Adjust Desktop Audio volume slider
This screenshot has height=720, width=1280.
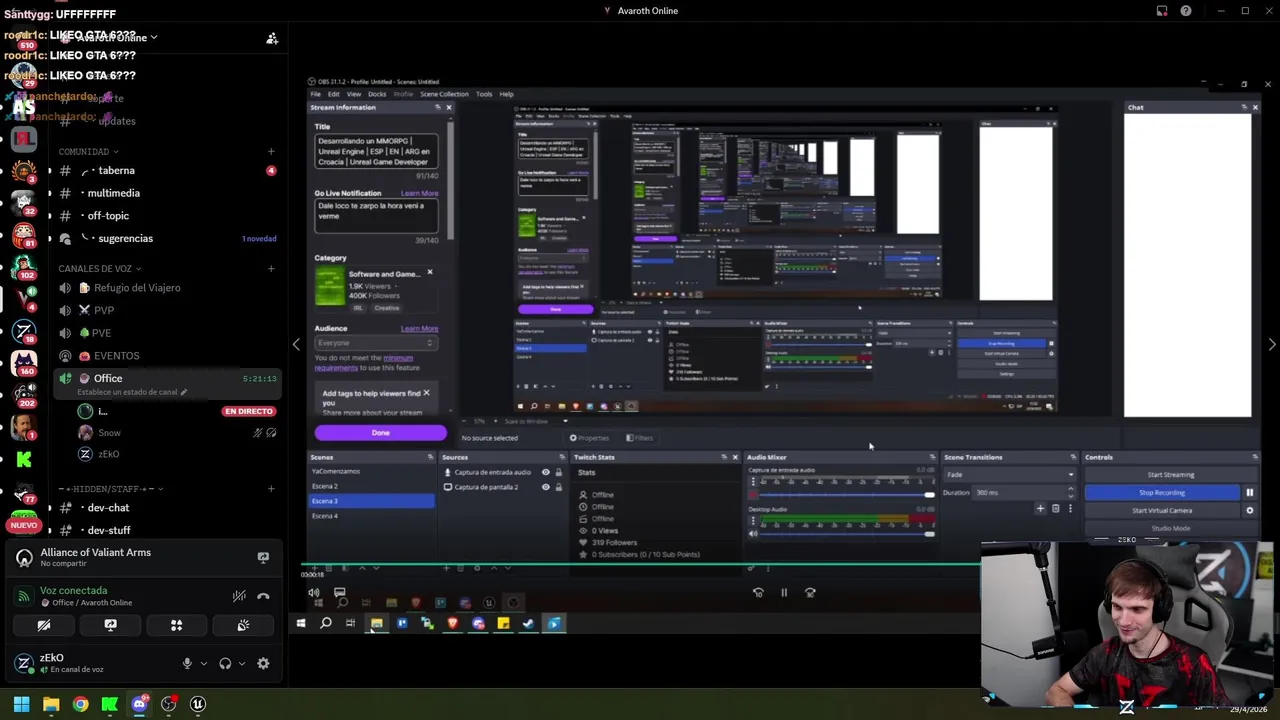point(847,533)
